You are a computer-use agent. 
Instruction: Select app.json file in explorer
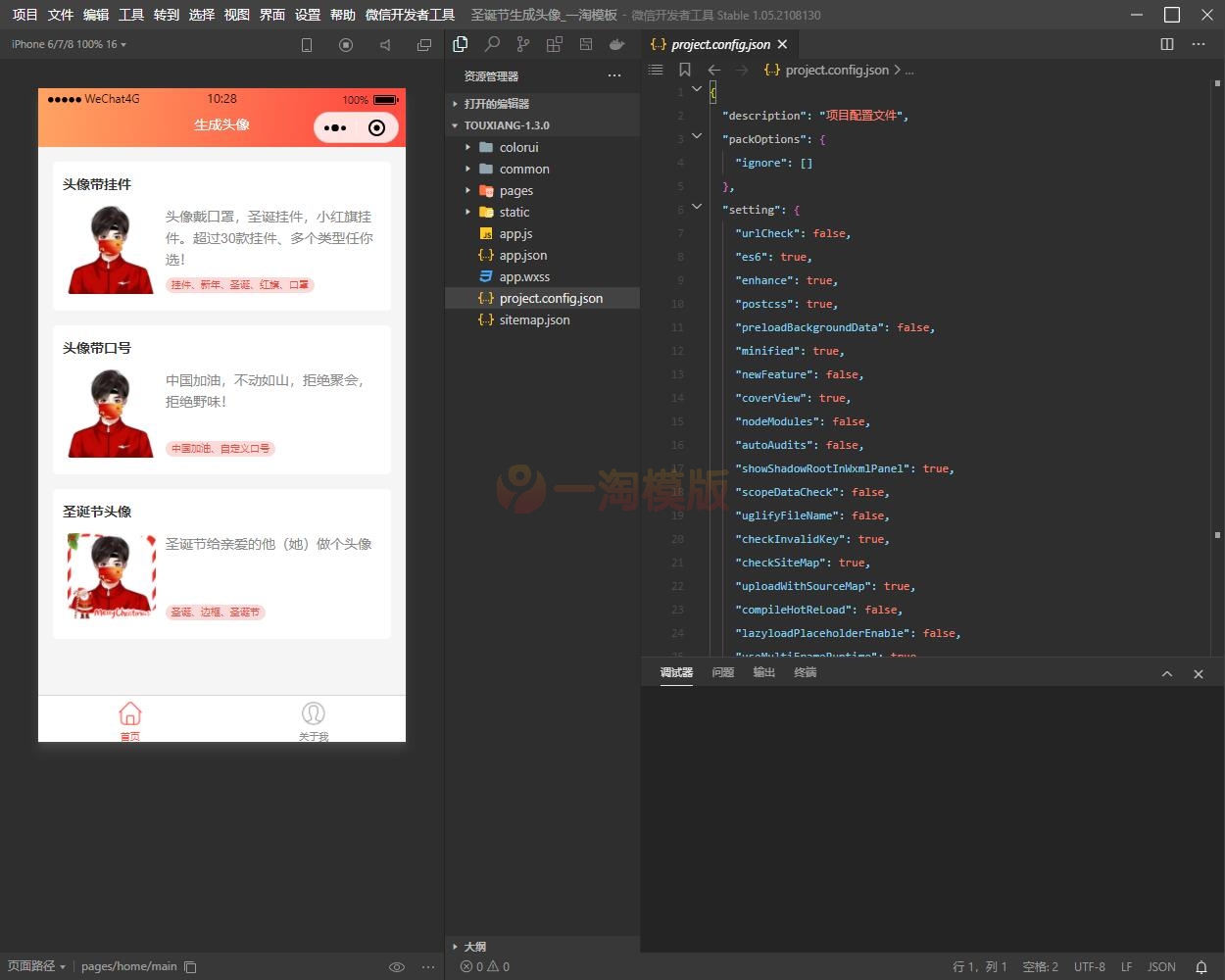(x=522, y=256)
